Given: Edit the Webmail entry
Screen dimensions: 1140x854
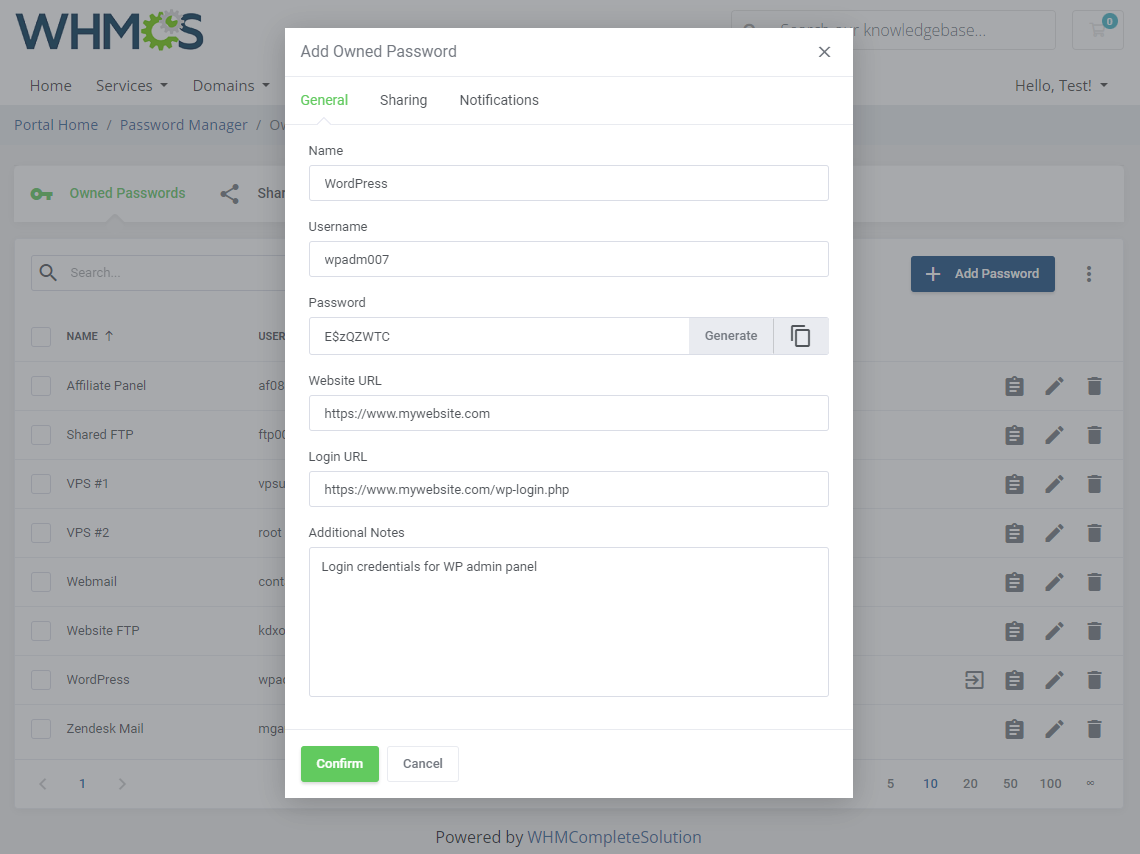Looking at the screenshot, I should [x=1054, y=581].
